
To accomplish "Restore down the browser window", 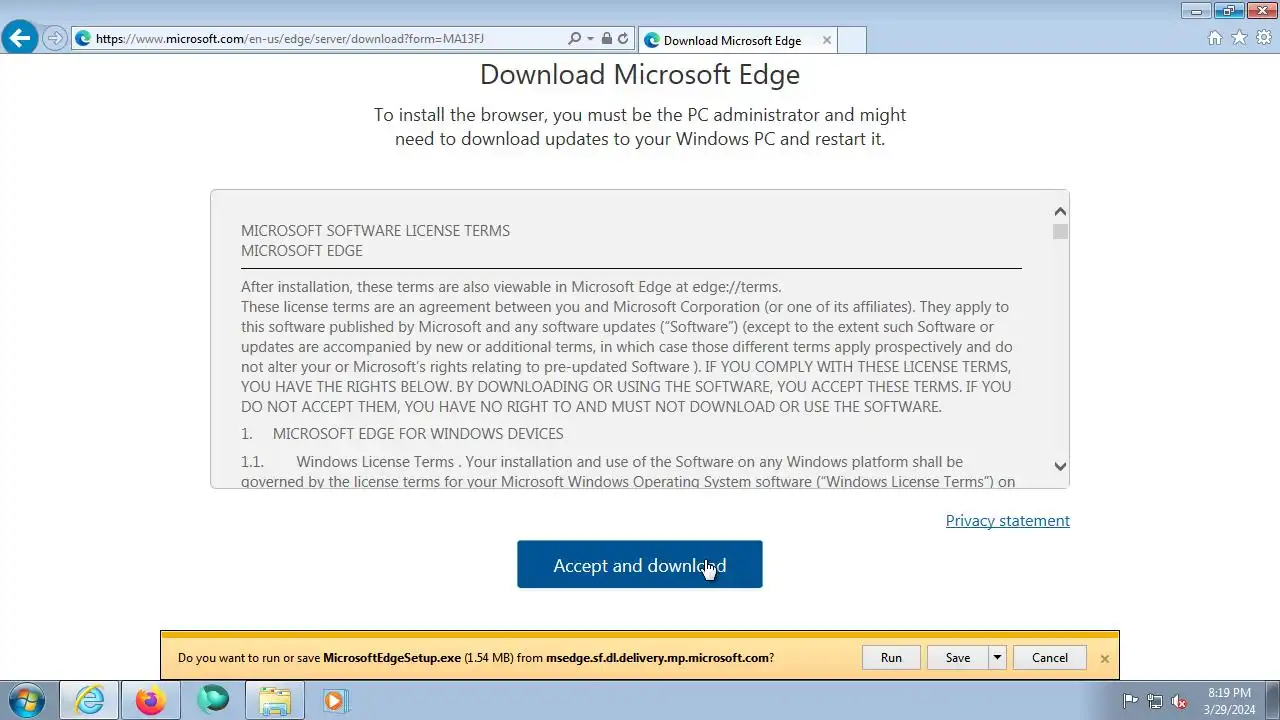I will pyautogui.click(x=1229, y=11).
